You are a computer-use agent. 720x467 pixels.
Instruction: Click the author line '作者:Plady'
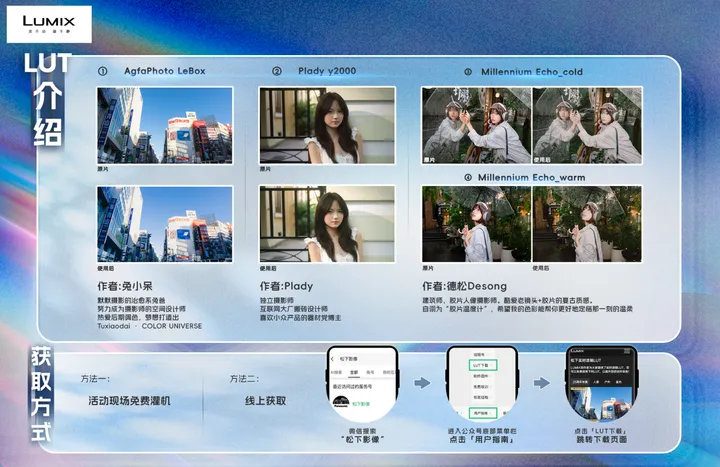286,286
